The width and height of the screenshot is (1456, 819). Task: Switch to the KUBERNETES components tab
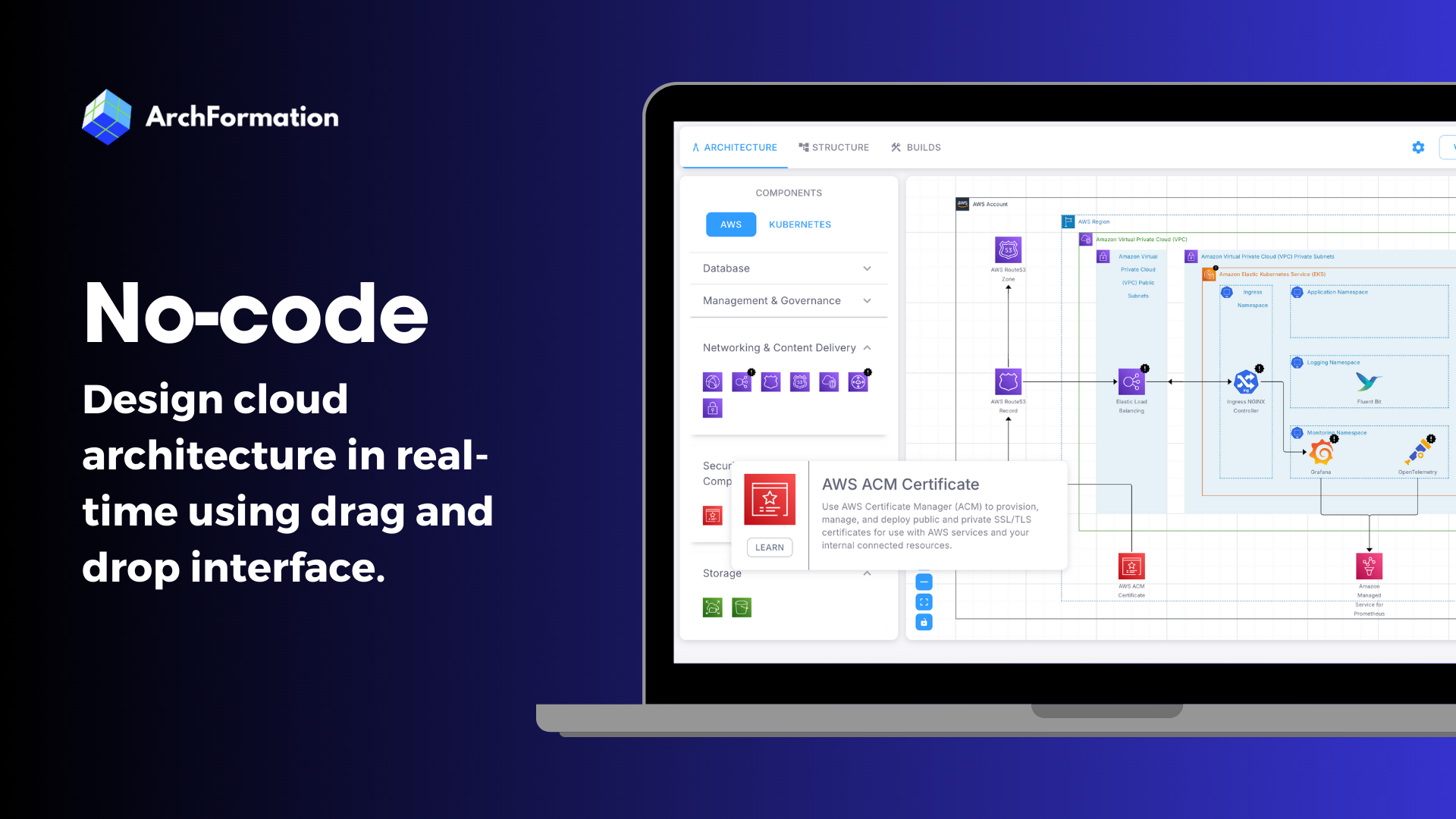click(x=799, y=224)
